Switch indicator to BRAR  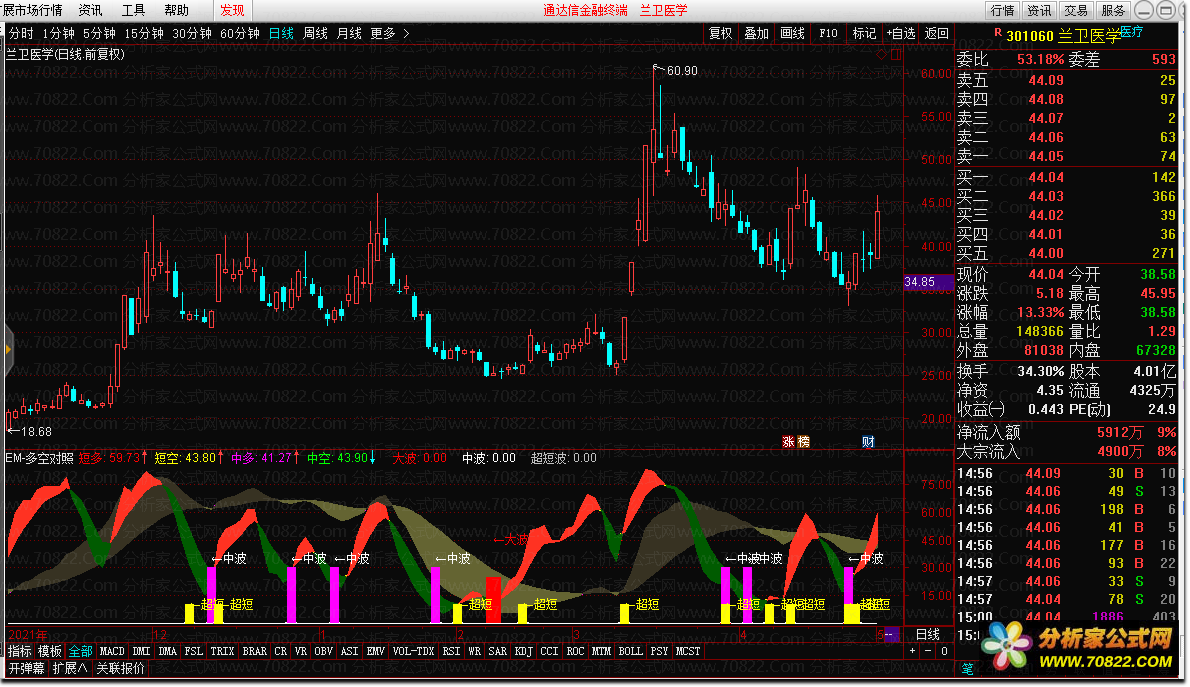(255, 651)
